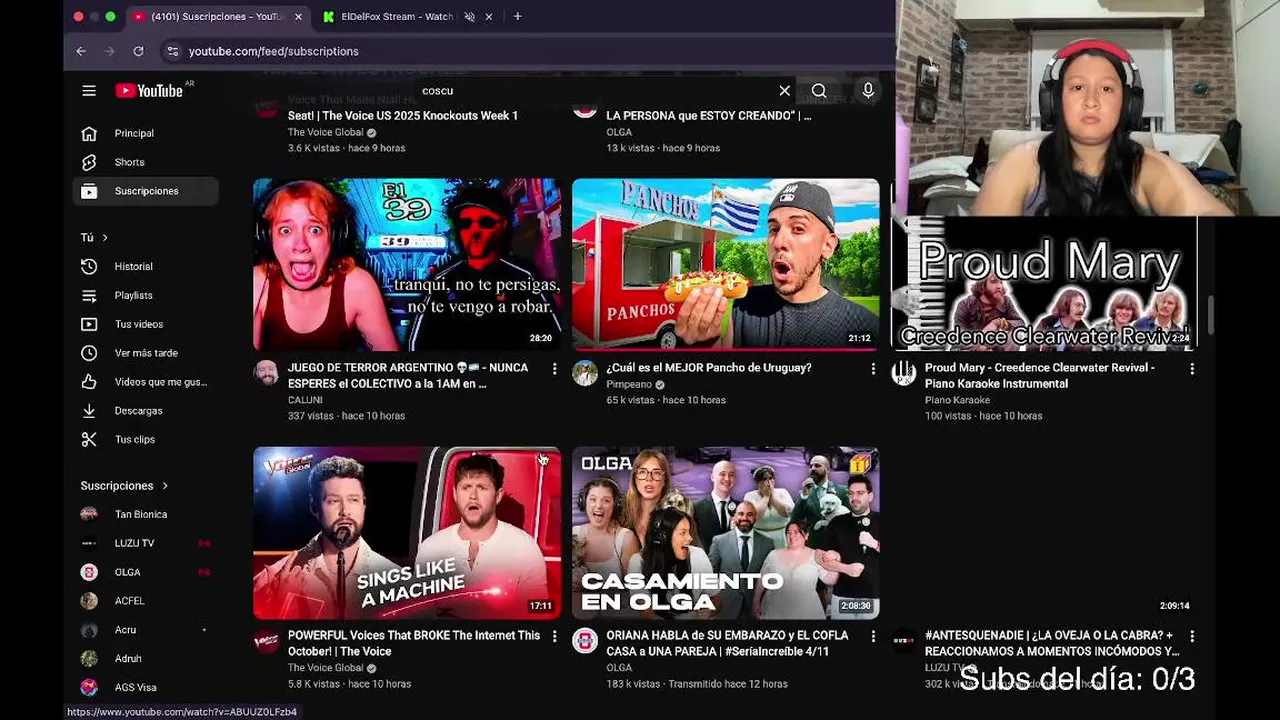1280x720 pixels.
Task: Click the CALUNI channel avatar
Action: 266,373
